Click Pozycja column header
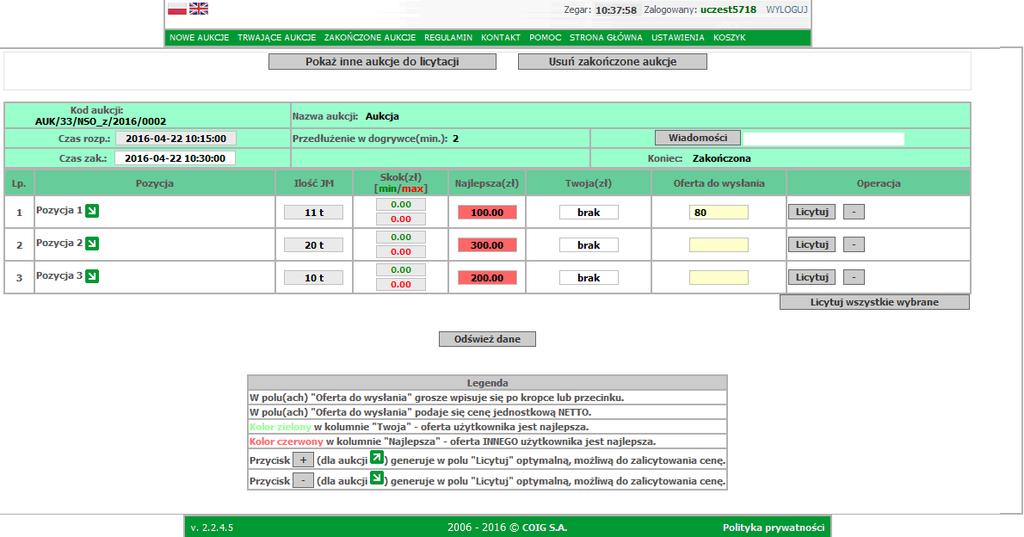Screen dimensions: 1024x537 [x=155, y=184]
